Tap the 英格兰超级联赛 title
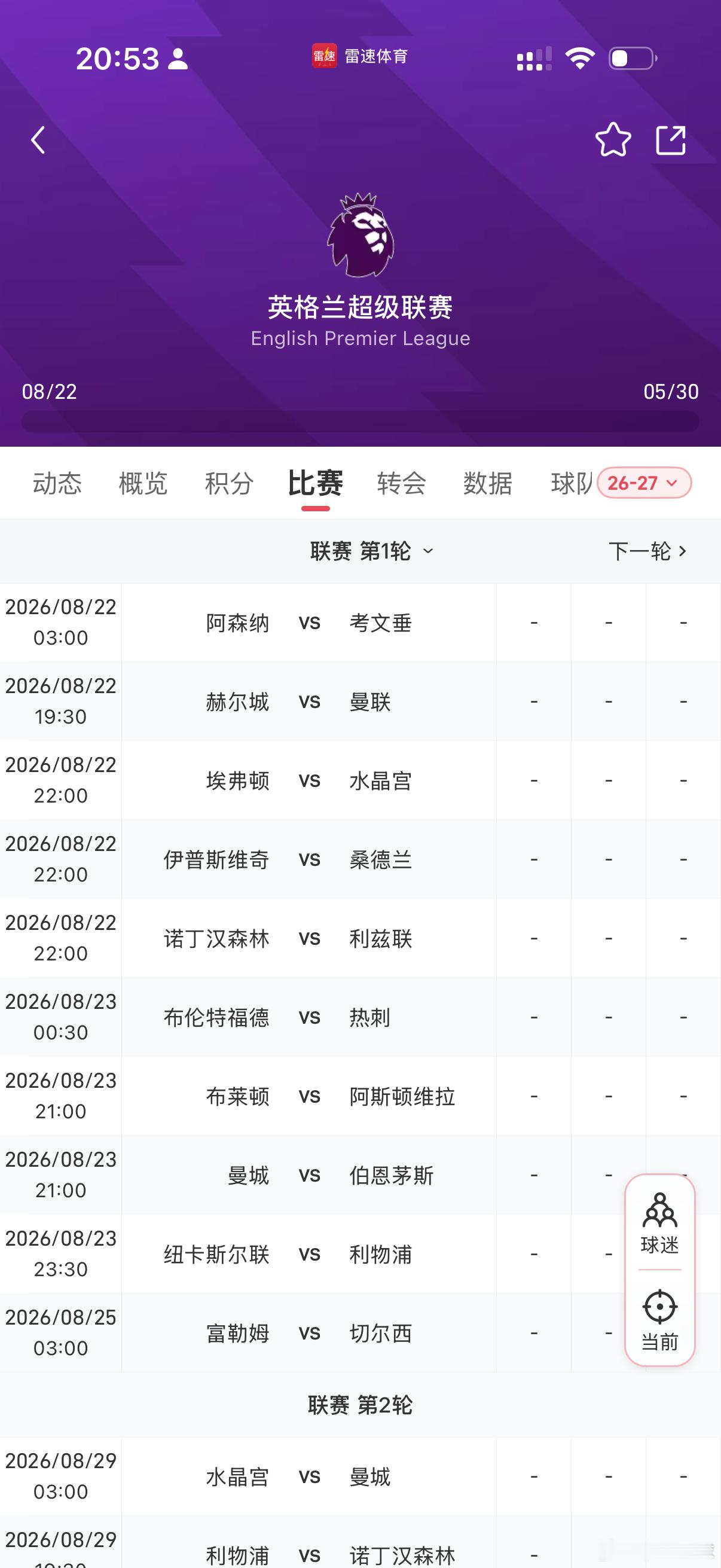The height and width of the screenshot is (1568, 721). pyautogui.click(x=360, y=307)
